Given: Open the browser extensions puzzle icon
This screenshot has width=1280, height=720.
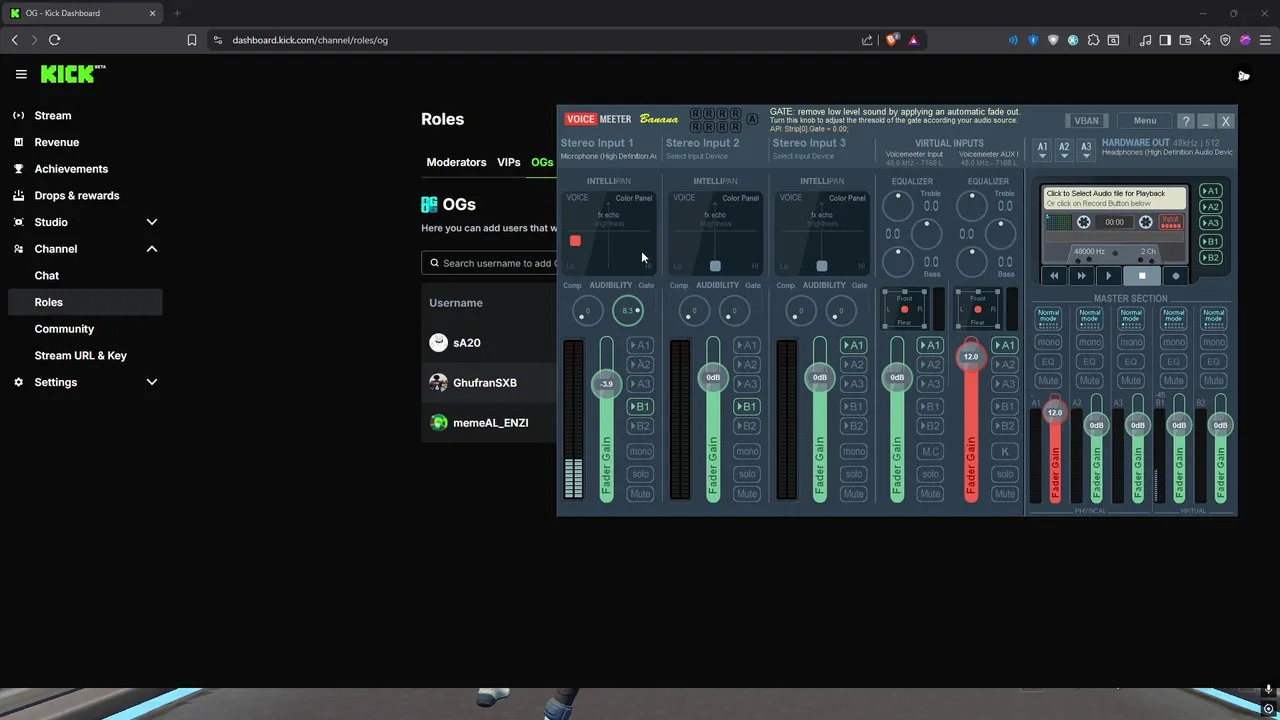Looking at the screenshot, I should coord(1093,40).
